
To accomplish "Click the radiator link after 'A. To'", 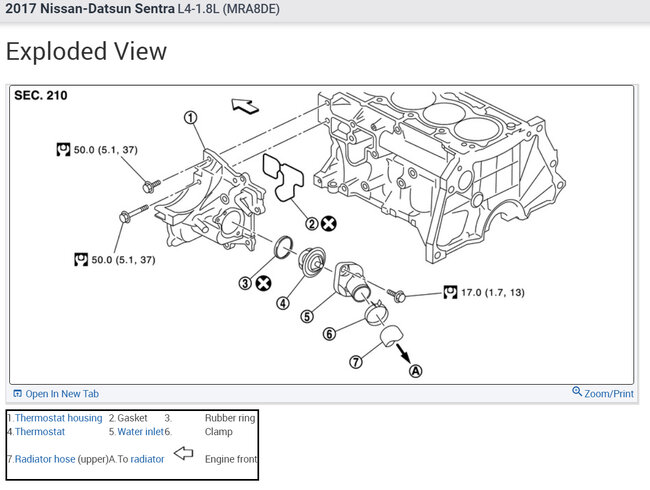I will click(x=147, y=459).
